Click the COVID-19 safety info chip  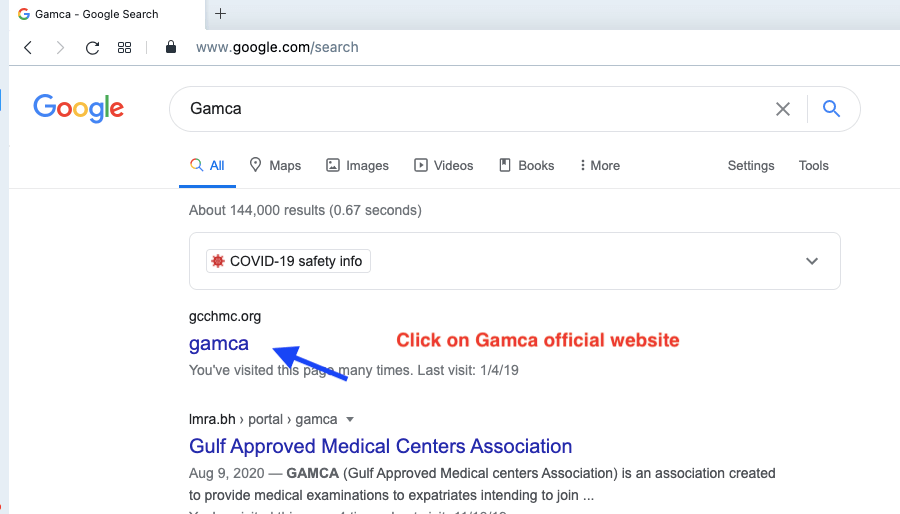(288, 261)
